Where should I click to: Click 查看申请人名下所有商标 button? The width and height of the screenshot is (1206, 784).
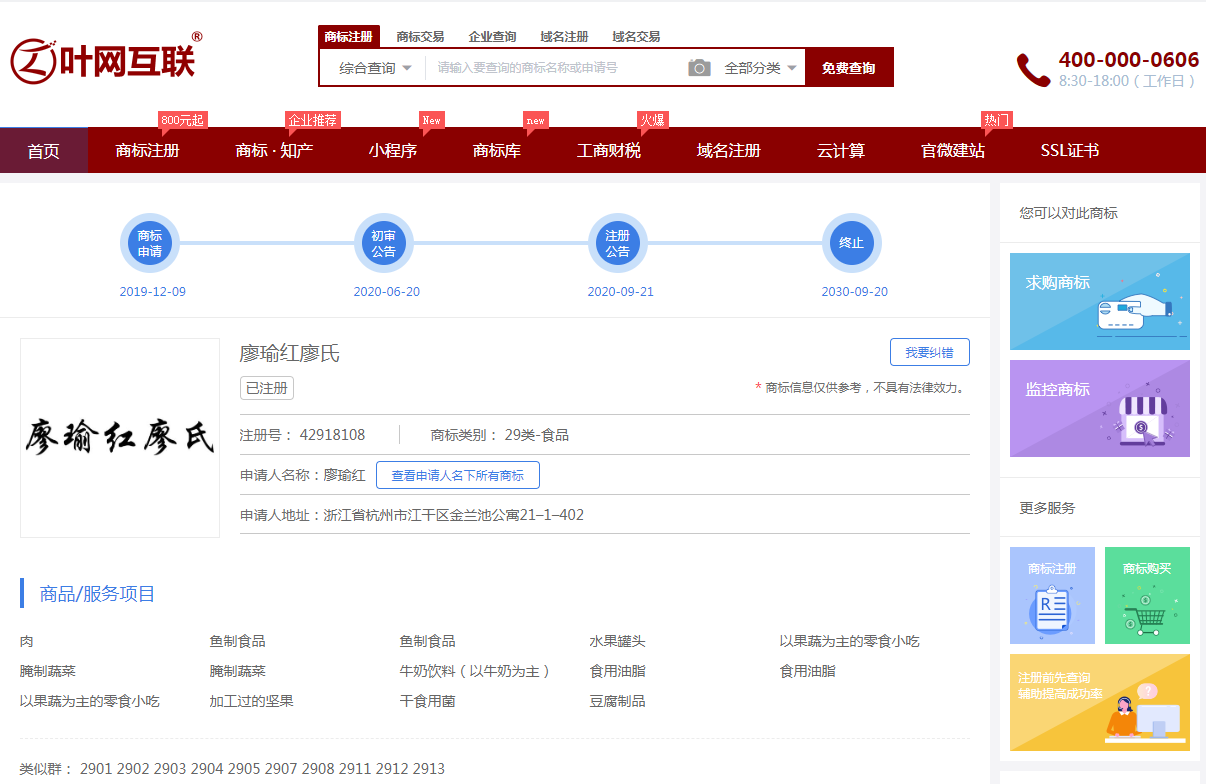[457, 475]
